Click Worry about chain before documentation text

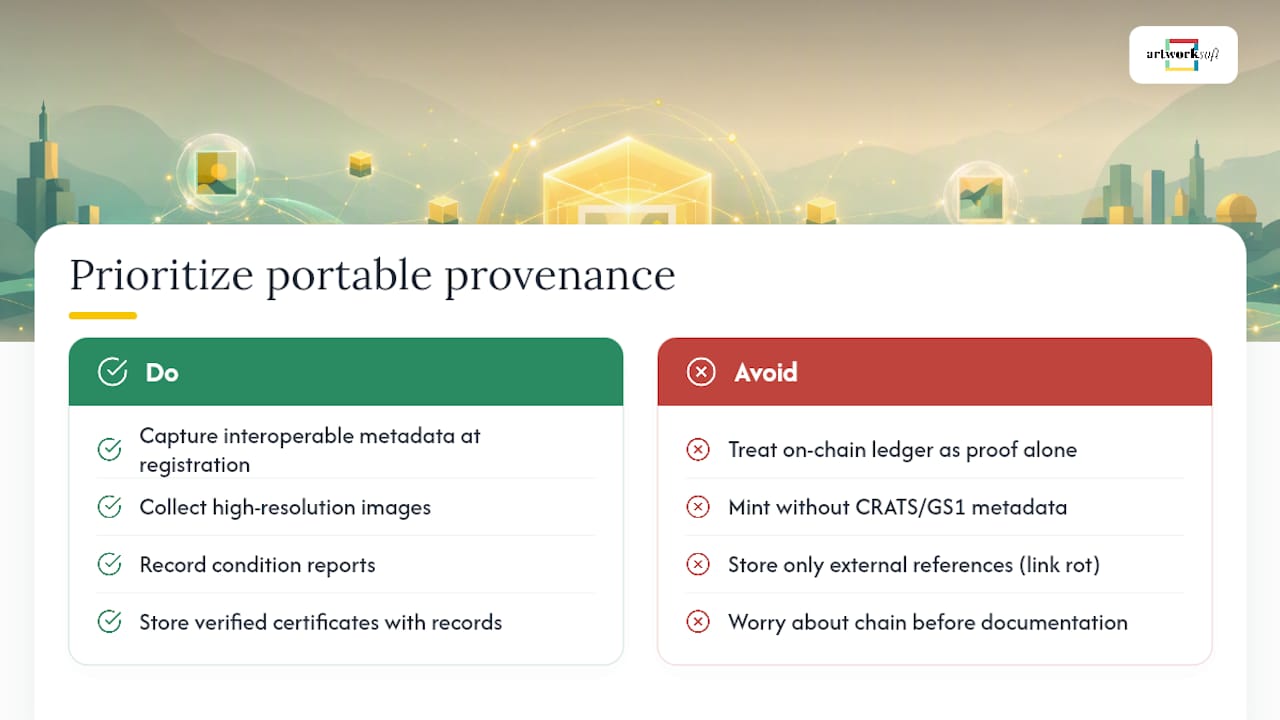(928, 622)
